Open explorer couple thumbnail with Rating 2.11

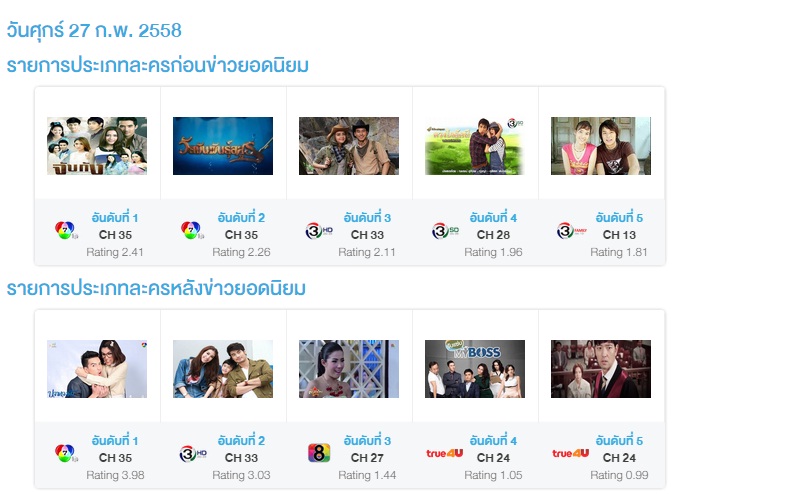pos(349,146)
